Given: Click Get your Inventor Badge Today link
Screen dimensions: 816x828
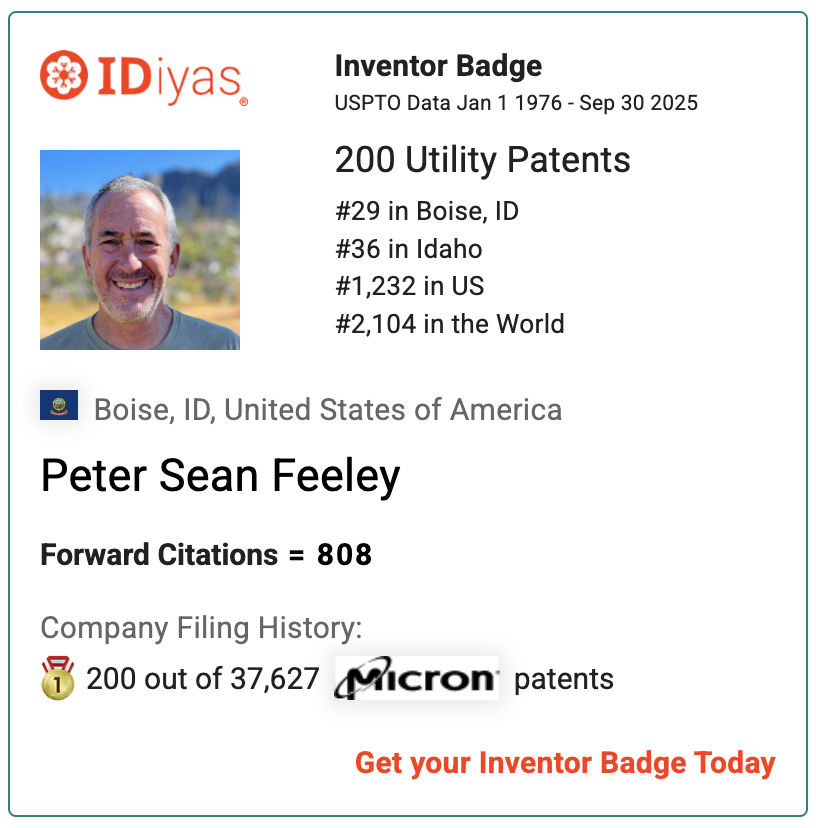Looking at the screenshot, I should (565, 763).
